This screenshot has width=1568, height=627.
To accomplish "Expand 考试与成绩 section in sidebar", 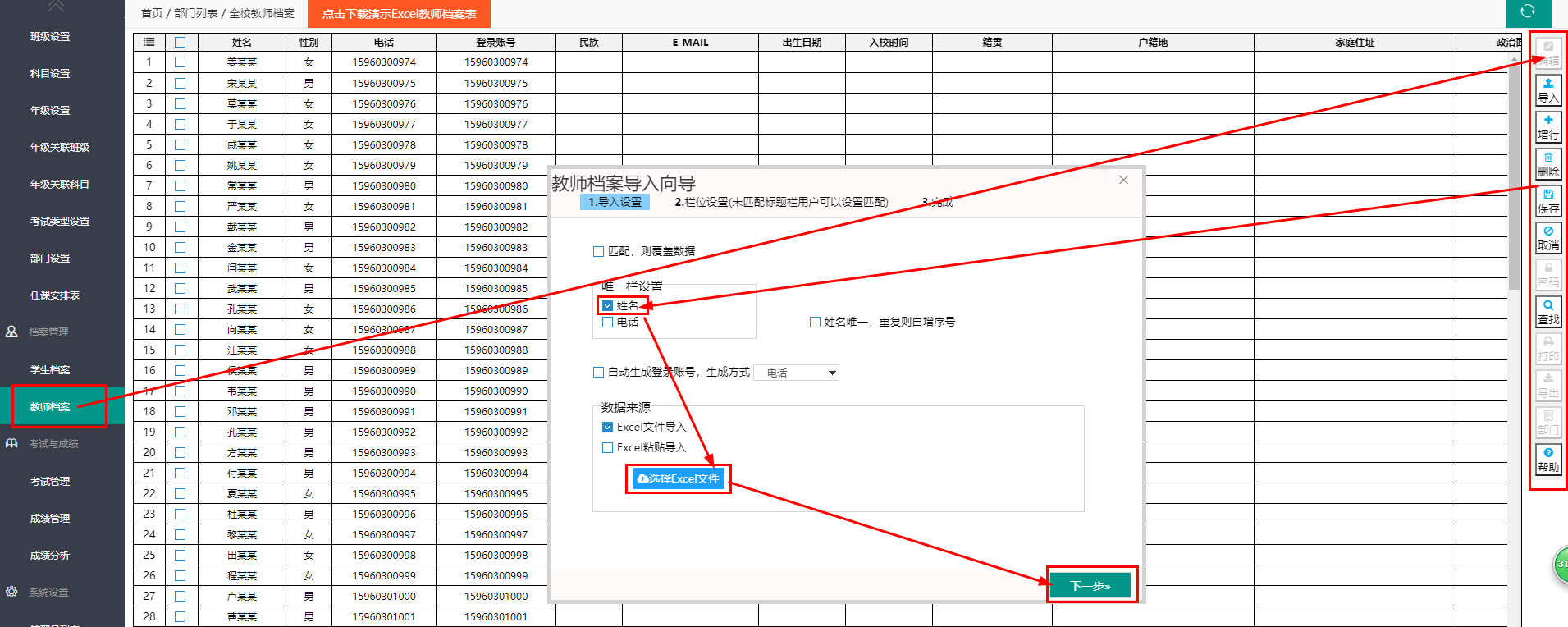I will click(x=53, y=444).
